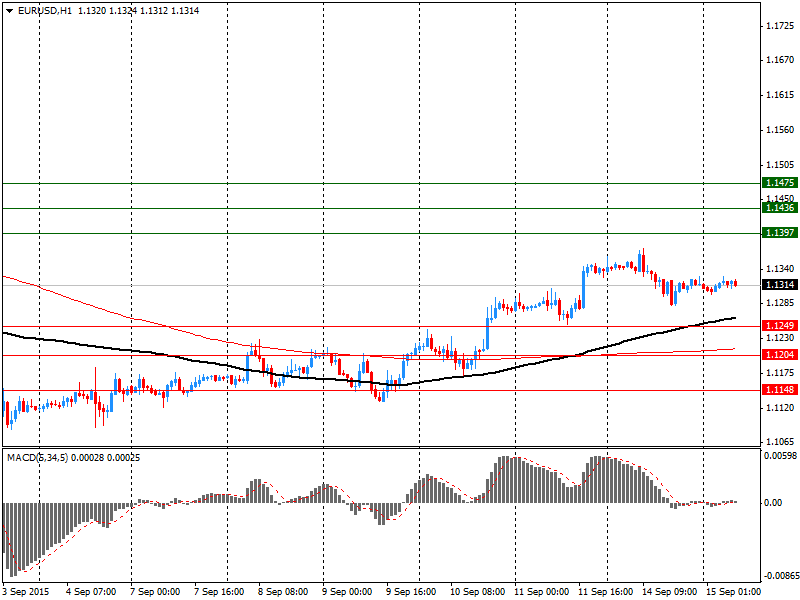Image resolution: width=800 pixels, height=600 pixels.
Task: Click the 1.1615 price scale value
Action: (x=781, y=95)
